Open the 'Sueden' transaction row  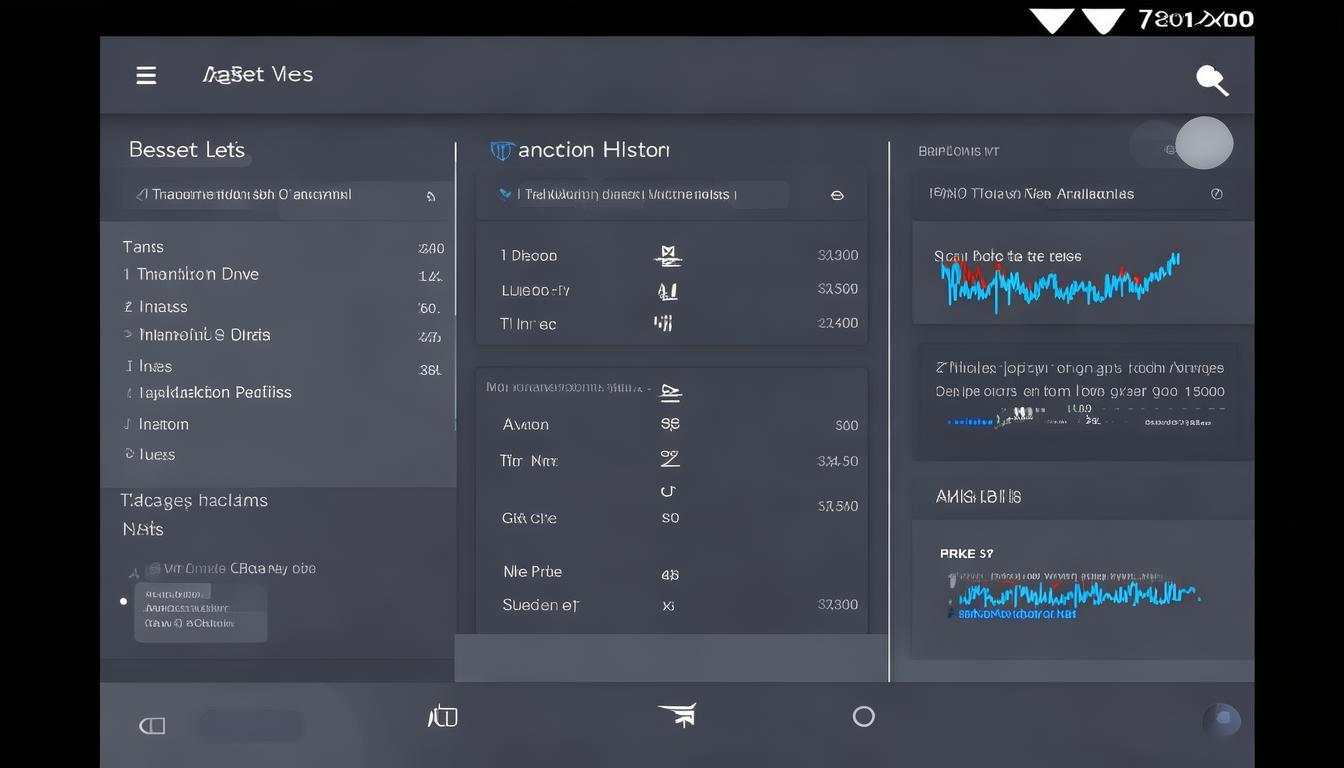pyautogui.click(x=540, y=605)
